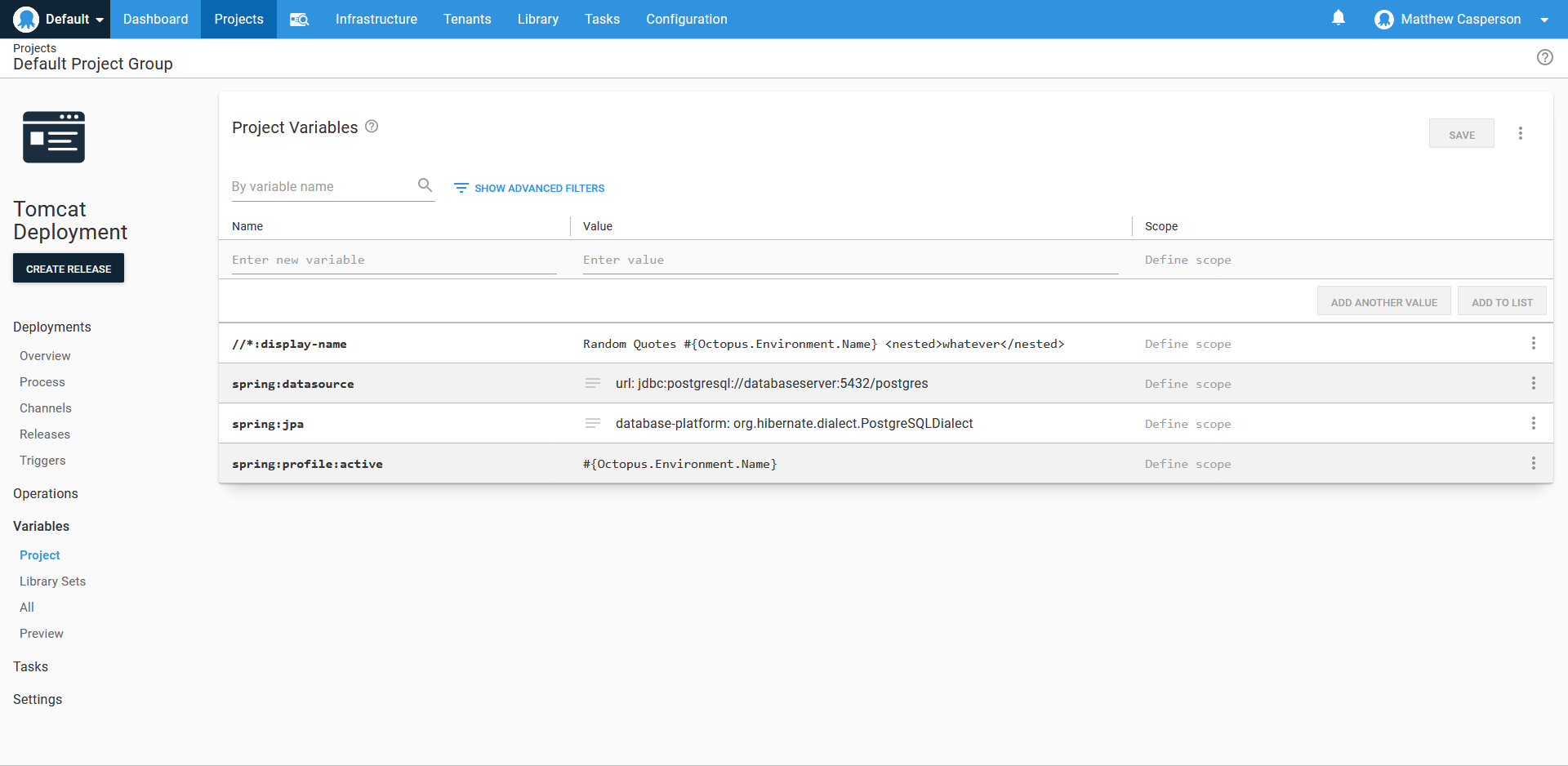
Task: Open the Octopus logo home icon
Action: (x=24, y=19)
